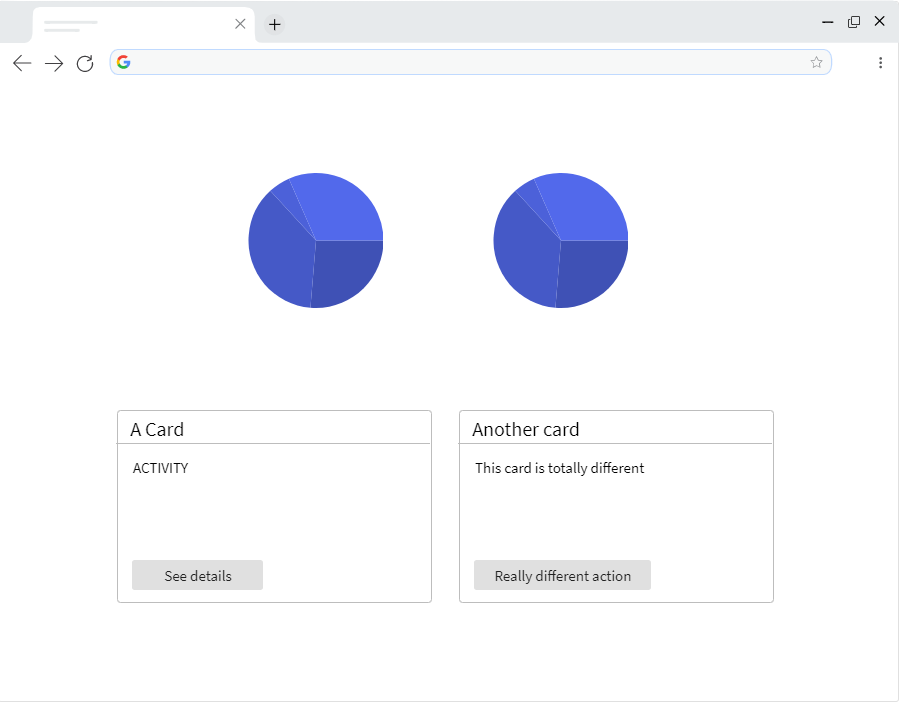The image size is (901, 702).
Task: Click the Google favicon in the address bar
Action: click(x=123, y=61)
